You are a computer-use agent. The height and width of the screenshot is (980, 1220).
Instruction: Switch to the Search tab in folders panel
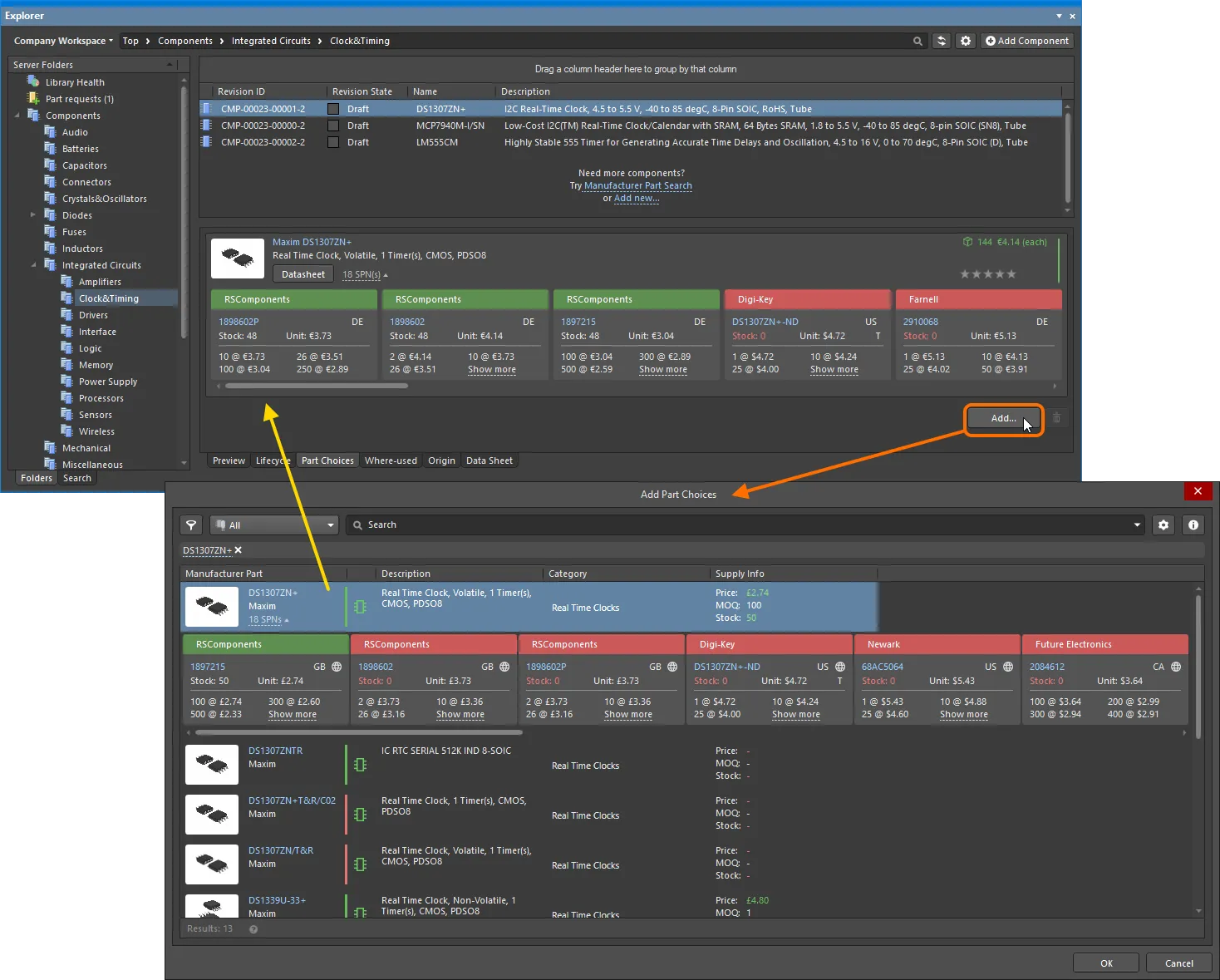click(77, 478)
